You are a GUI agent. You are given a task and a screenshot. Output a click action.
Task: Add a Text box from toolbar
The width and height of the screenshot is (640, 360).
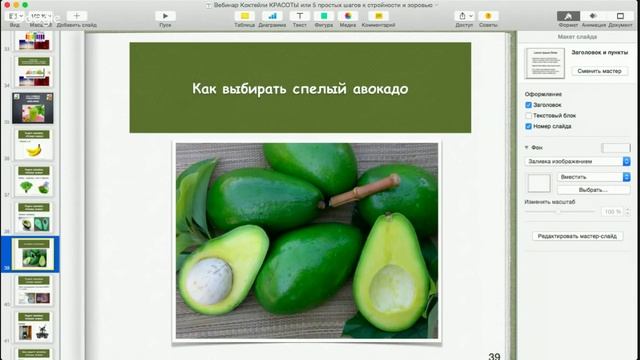[x=300, y=16]
